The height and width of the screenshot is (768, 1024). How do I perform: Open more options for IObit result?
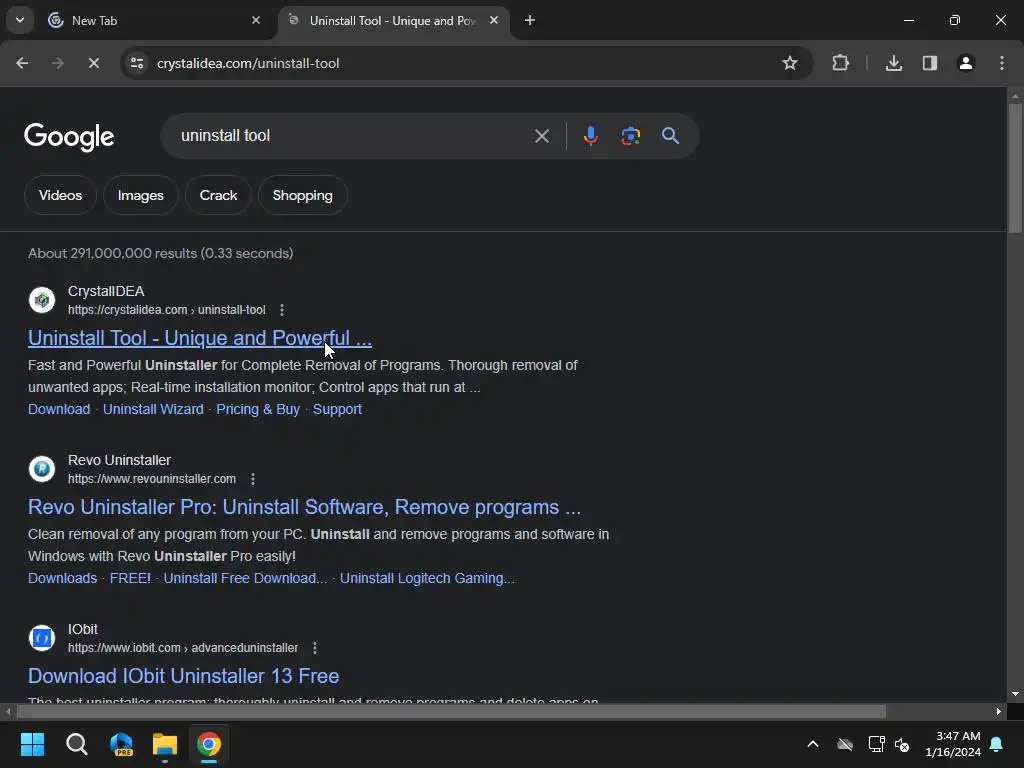click(x=315, y=648)
